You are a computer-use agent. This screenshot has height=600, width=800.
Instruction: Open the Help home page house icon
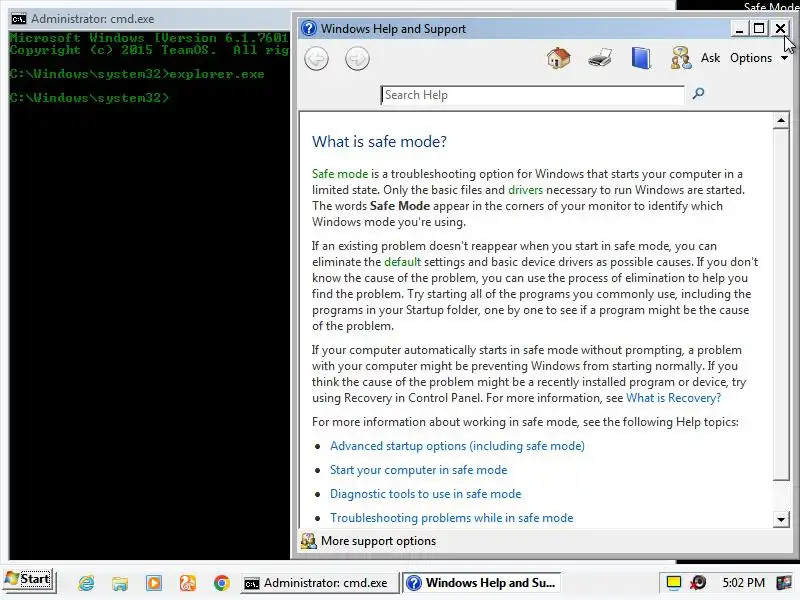click(559, 58)
